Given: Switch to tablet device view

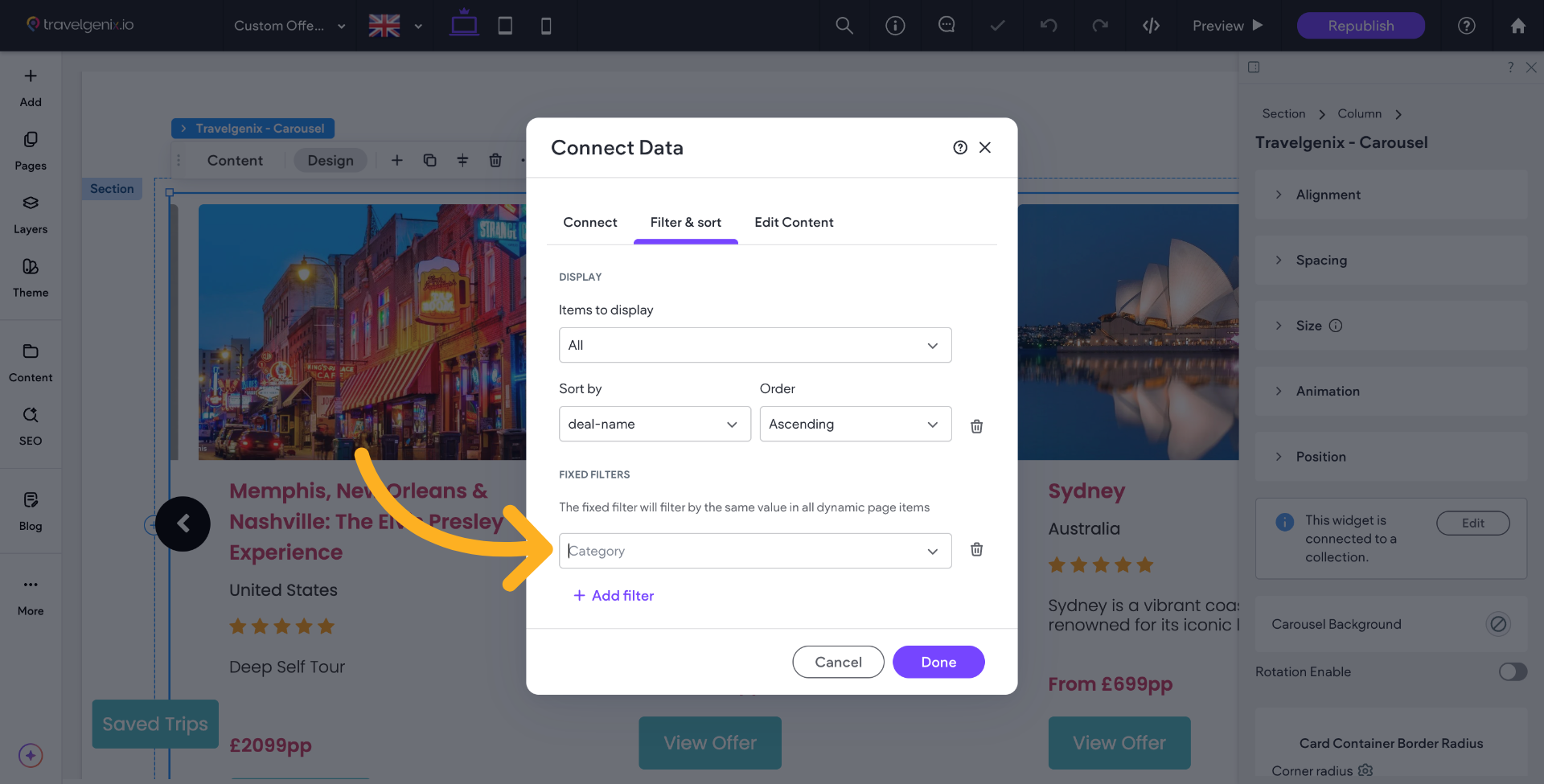Looking at the screenshot, I should (x=505, y=26).
